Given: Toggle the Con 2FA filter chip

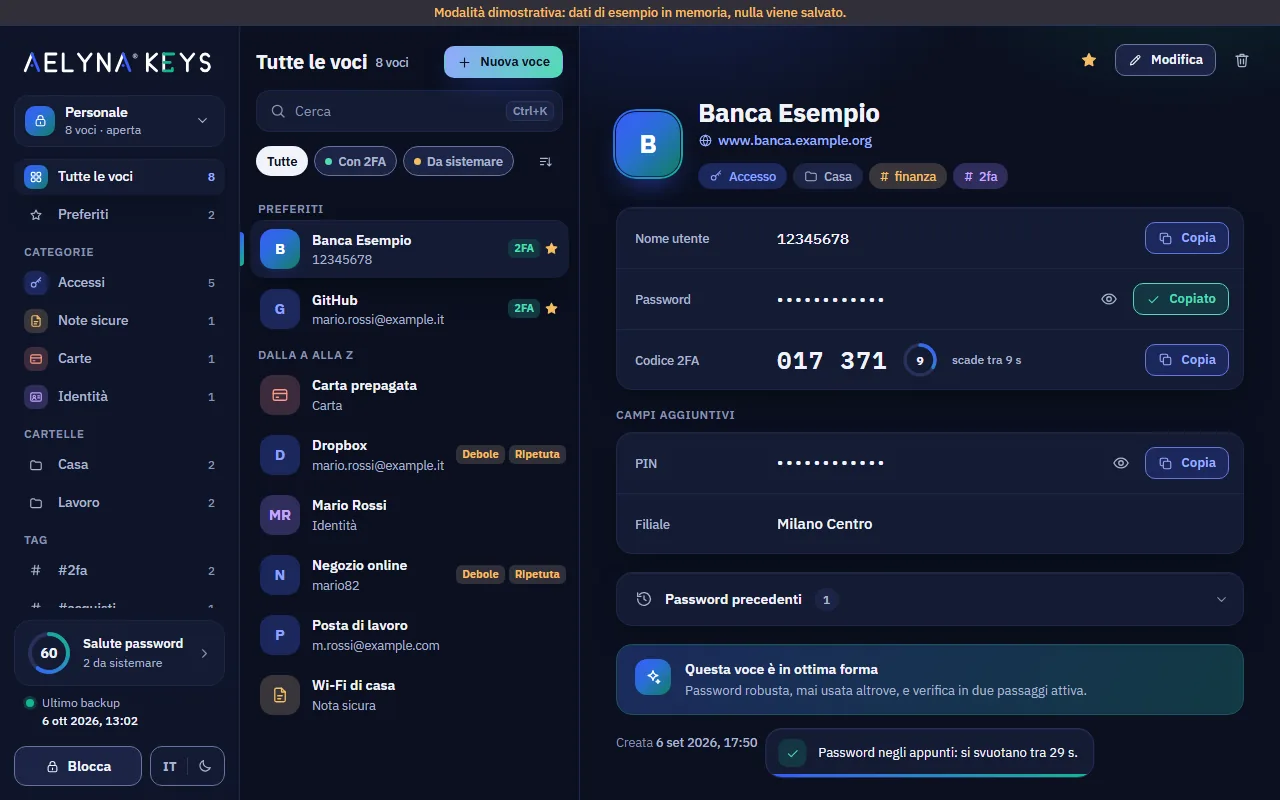Looking at the screenshot, I should 356,161.
